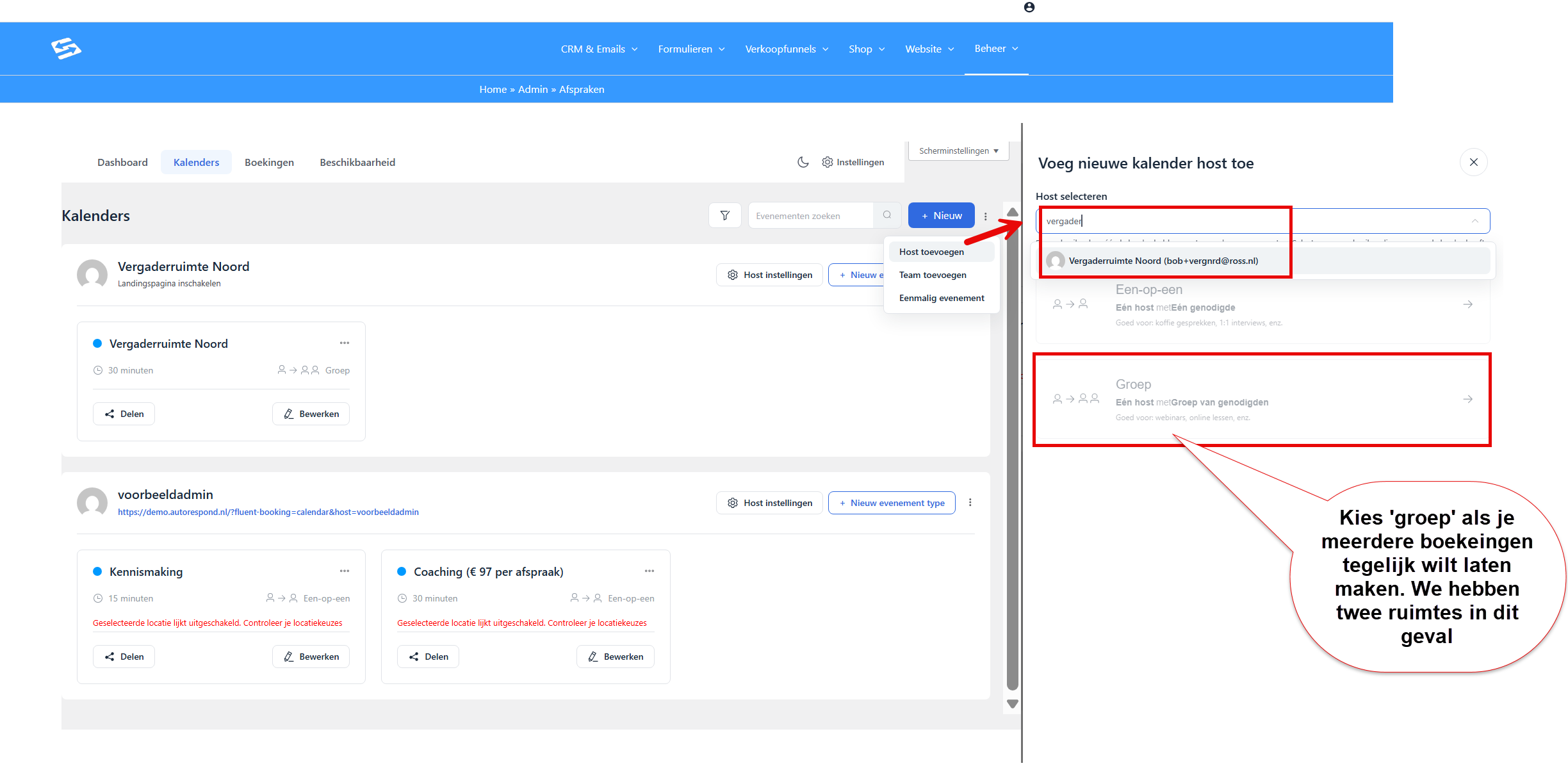The image size is (1568, 768).
Task: Click the blue Nieuw button
Action: click(x=941, y=216)
